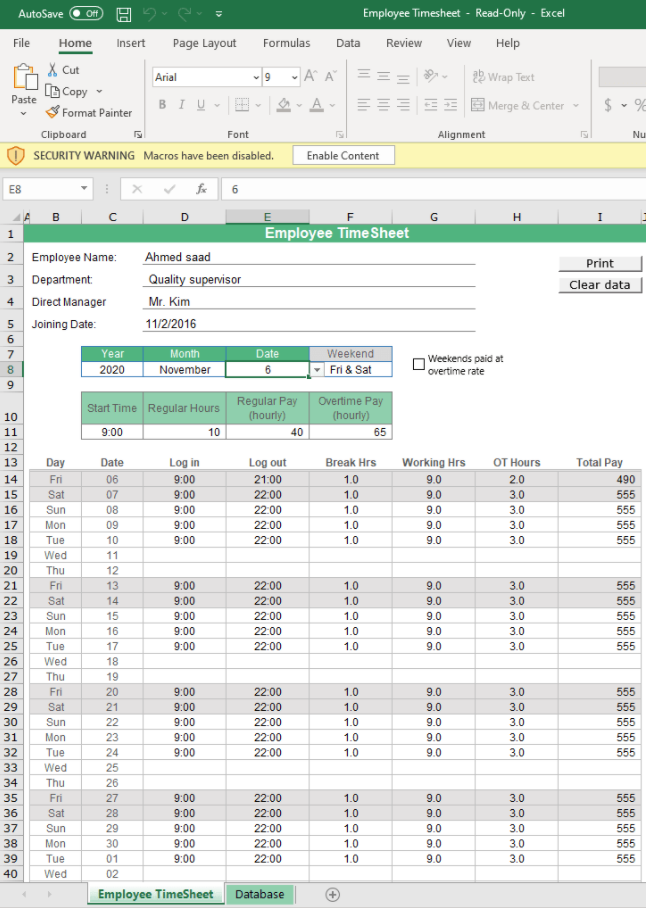Click the Name Box showing E8
The width and height of the screenshot is (646, 908).
tap(40, 189)
